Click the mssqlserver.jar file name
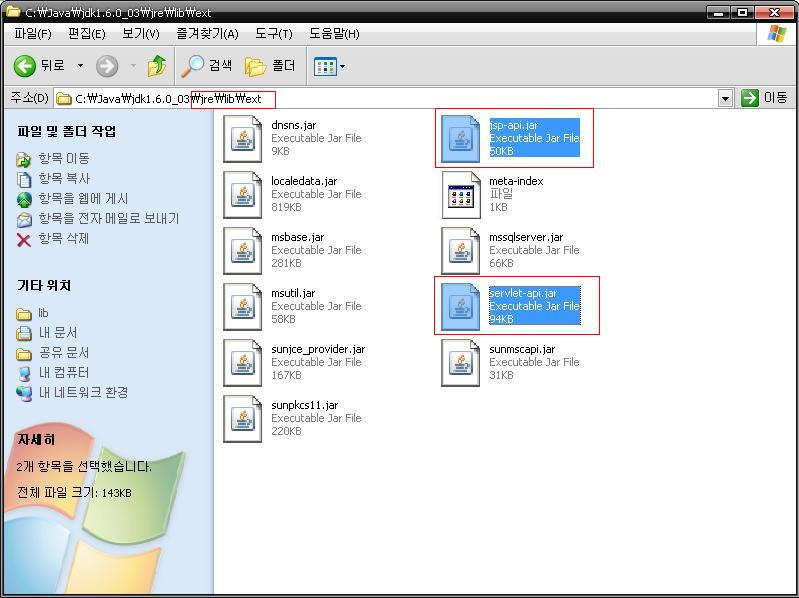This screenshot has height=598, width=799. pos(526,237)
